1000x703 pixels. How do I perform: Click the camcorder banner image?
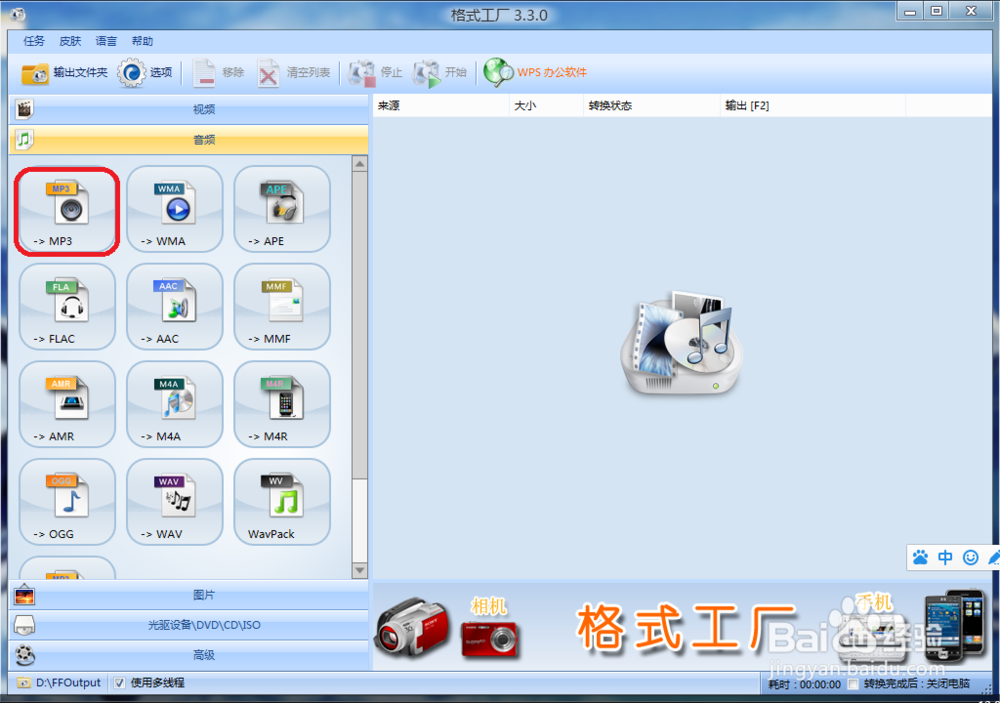[412, 627]
